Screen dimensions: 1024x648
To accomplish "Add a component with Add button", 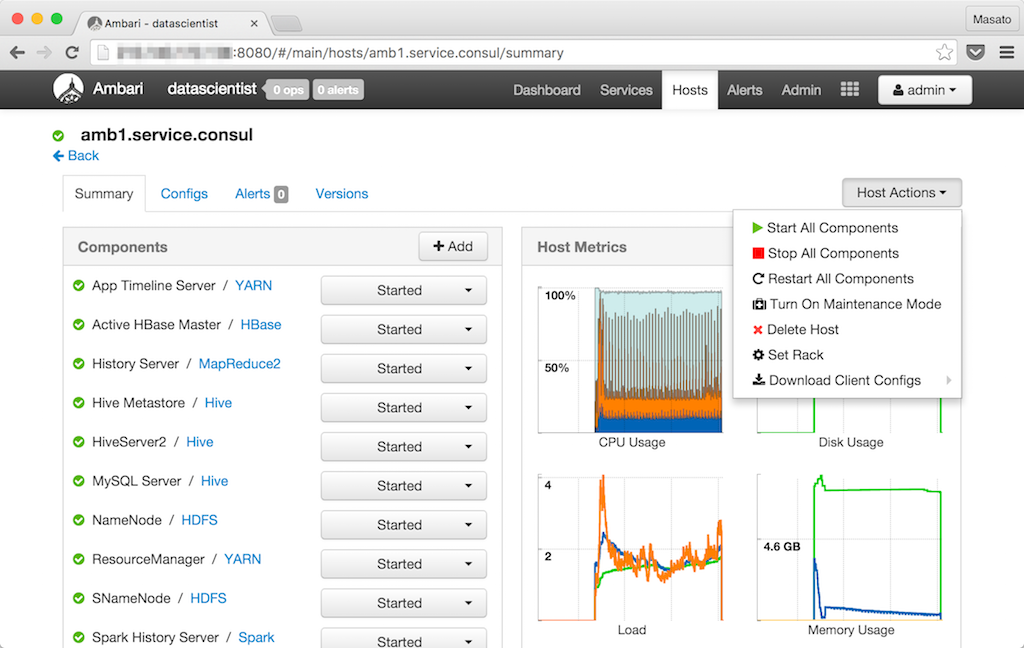I will click(453, 246).
